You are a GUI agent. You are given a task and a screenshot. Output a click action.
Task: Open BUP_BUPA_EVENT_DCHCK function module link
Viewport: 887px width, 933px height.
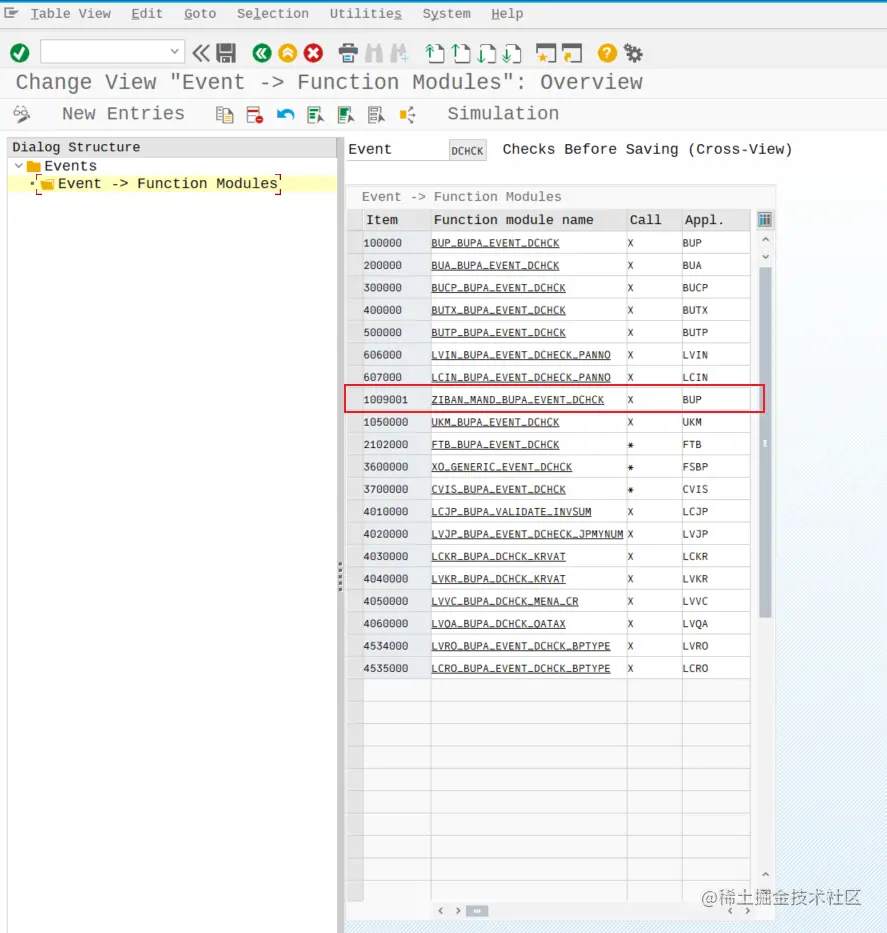tap(495, 243)
